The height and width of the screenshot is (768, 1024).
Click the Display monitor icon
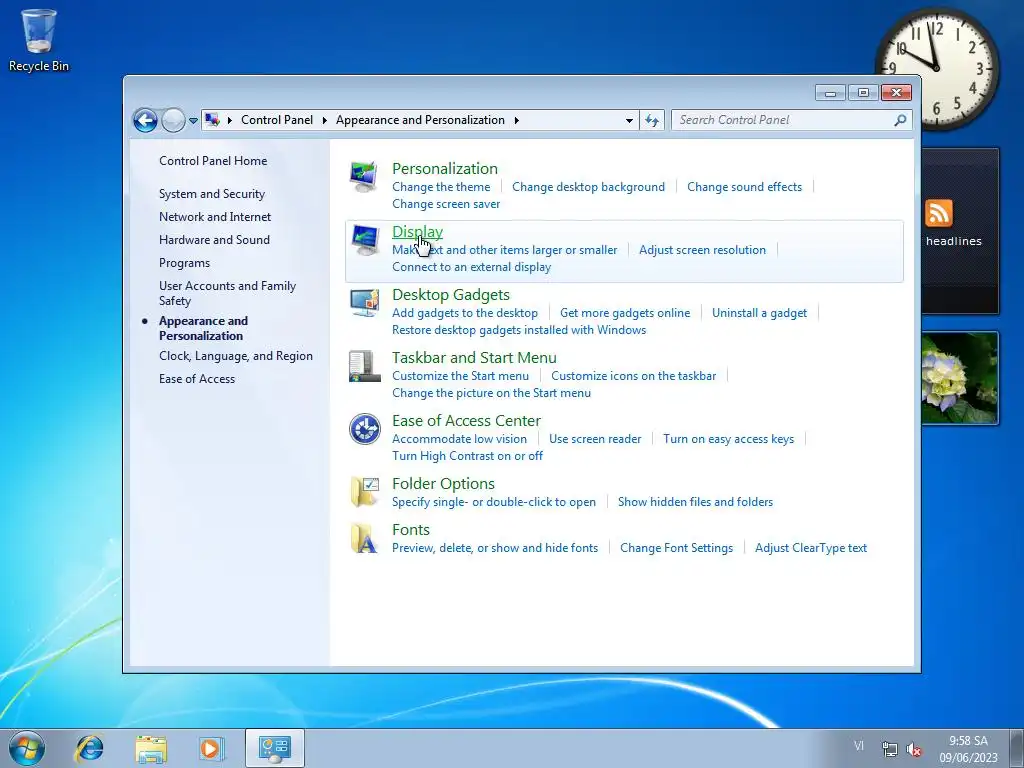click(x=364, y=240)
